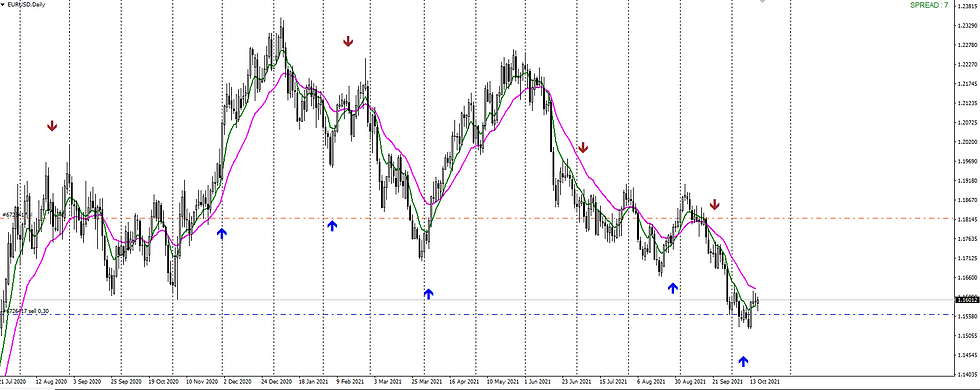Select the blue up arrow near late August 2021
The width and height of the screenshot is (980, 390).
[672, 288]
